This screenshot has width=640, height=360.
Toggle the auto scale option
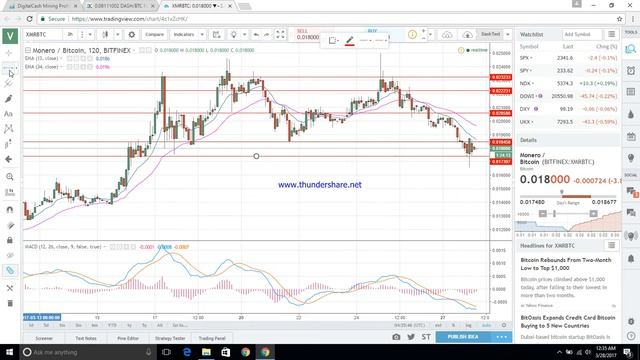point(486,325)
